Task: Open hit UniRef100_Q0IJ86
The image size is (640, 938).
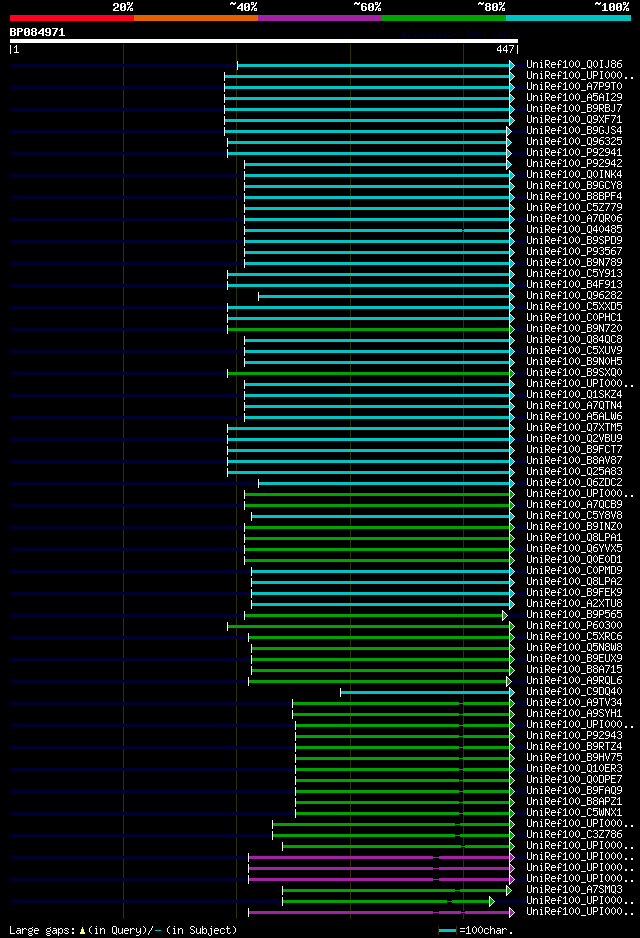Action: [x=574, y=64]
